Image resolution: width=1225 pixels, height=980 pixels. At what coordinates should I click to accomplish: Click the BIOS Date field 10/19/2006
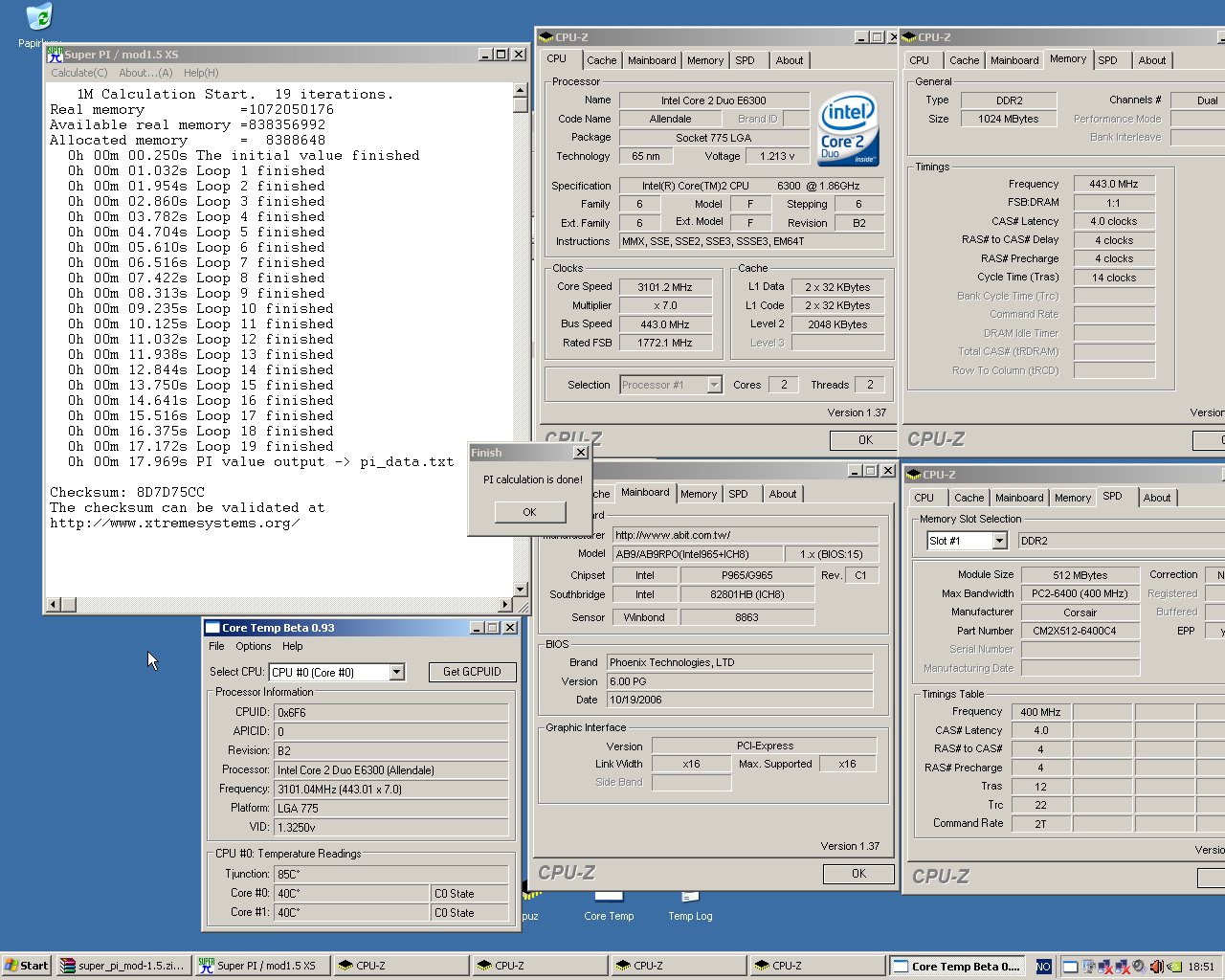[x=740, y=700]
